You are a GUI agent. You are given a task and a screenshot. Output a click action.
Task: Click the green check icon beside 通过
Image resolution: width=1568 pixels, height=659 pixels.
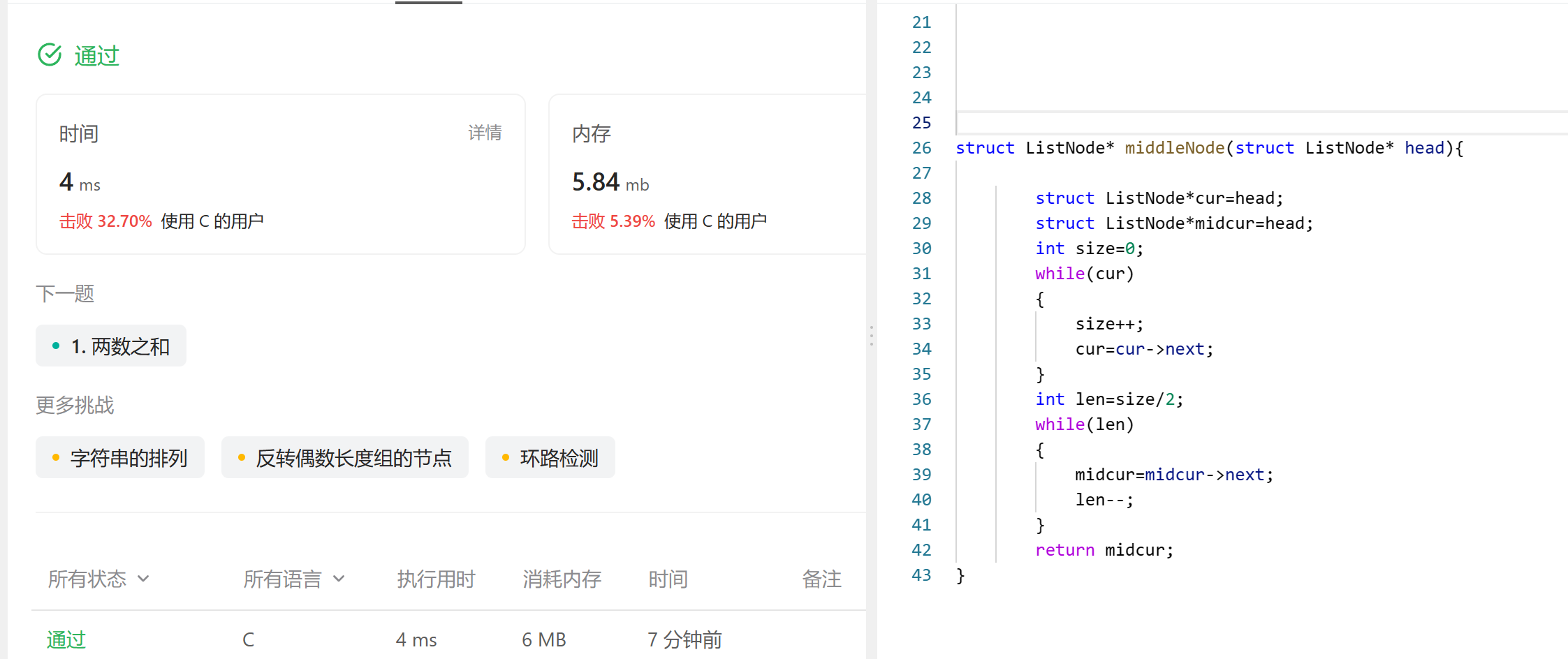(50, 54)
